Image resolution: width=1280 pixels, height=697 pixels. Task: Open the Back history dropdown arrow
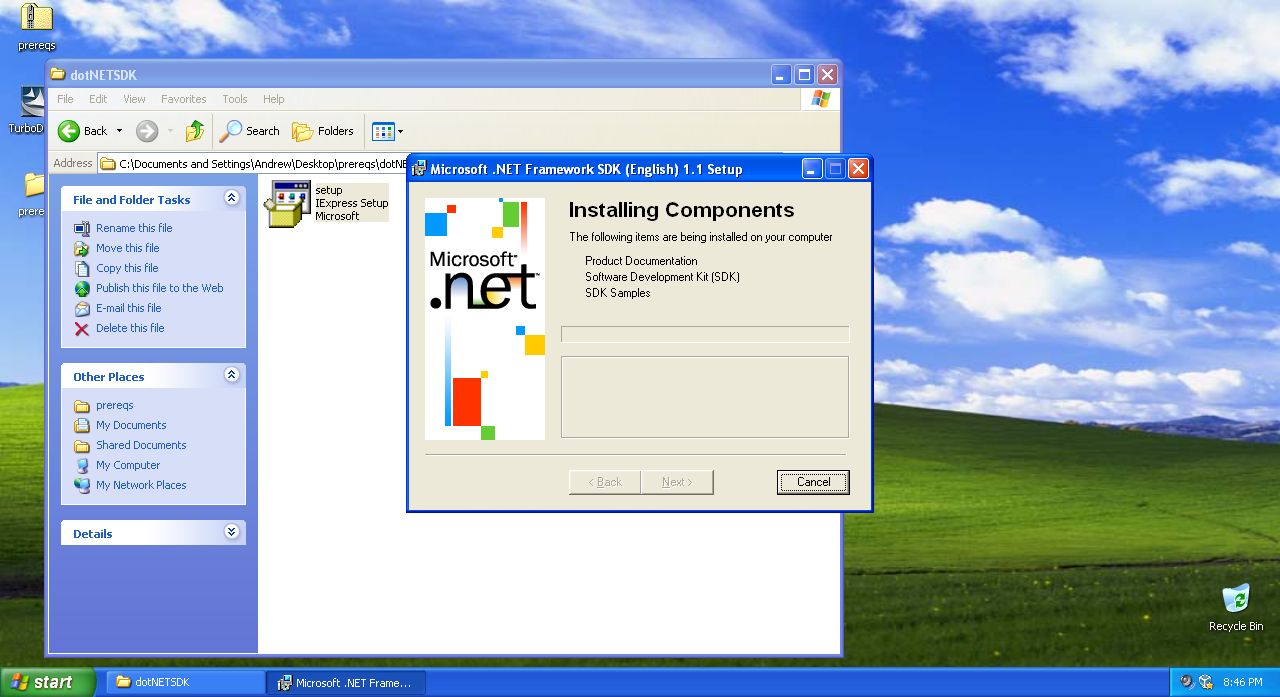[119, 131]
